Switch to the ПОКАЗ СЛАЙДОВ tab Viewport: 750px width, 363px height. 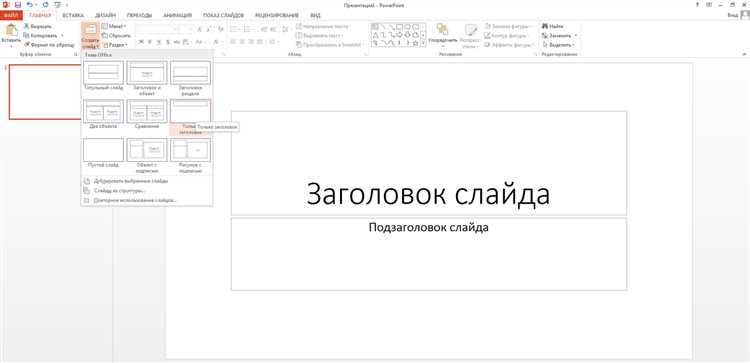pyautogui.click(x=223, y=15)
